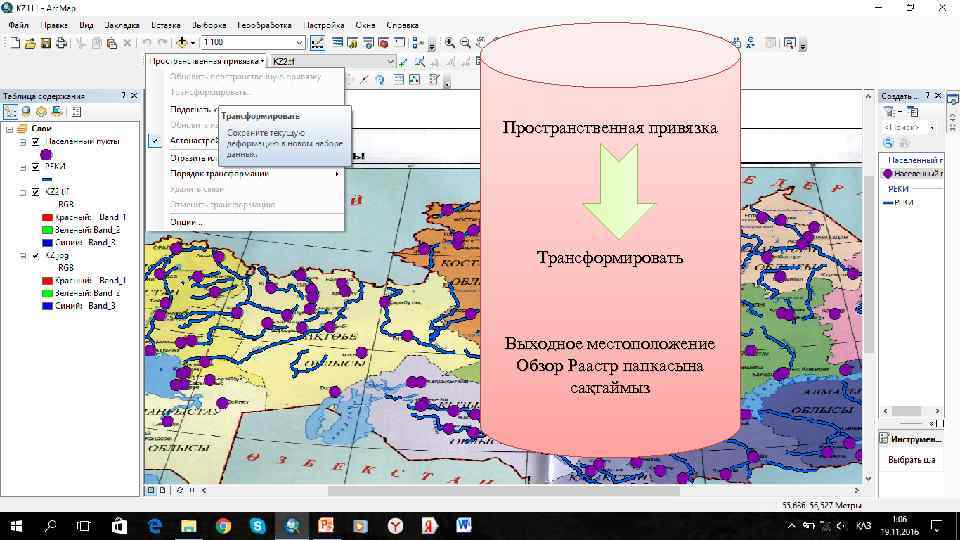960x540 pixels.
Task: Open the Пространственная привязка dropdown menu
Action: [207, 61]
